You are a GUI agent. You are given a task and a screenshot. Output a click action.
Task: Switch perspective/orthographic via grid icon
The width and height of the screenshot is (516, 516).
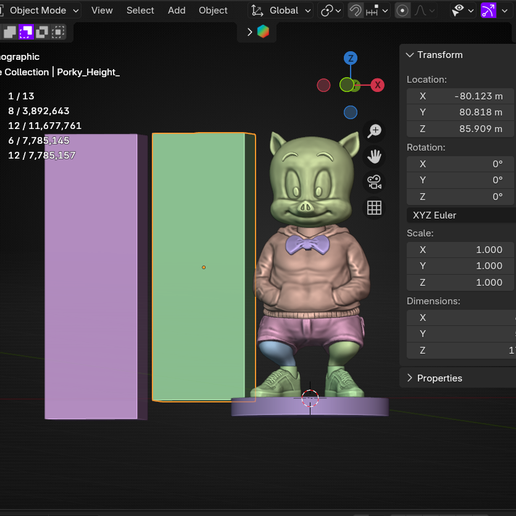(x=374, y=208)
